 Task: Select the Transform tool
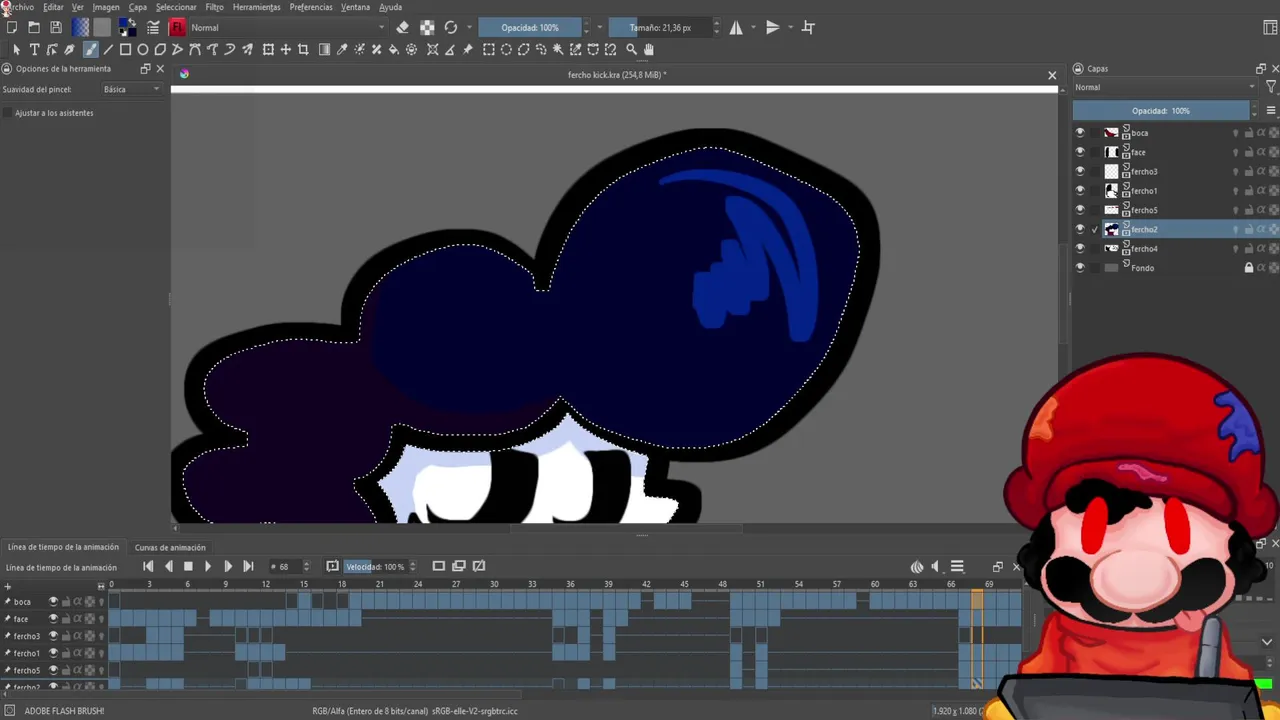click(x=268, y=49)
